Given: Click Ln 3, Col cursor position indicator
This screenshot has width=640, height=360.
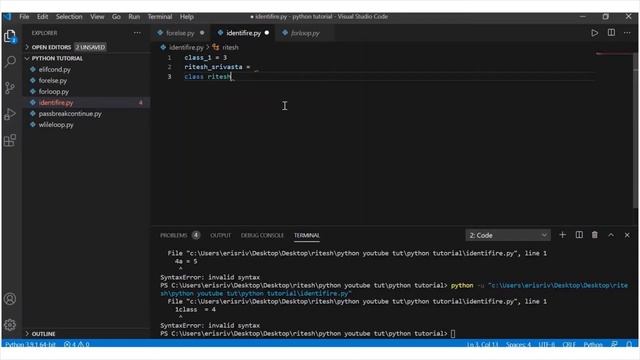Looking at the screenshot, I should click(x=482, y=344).
